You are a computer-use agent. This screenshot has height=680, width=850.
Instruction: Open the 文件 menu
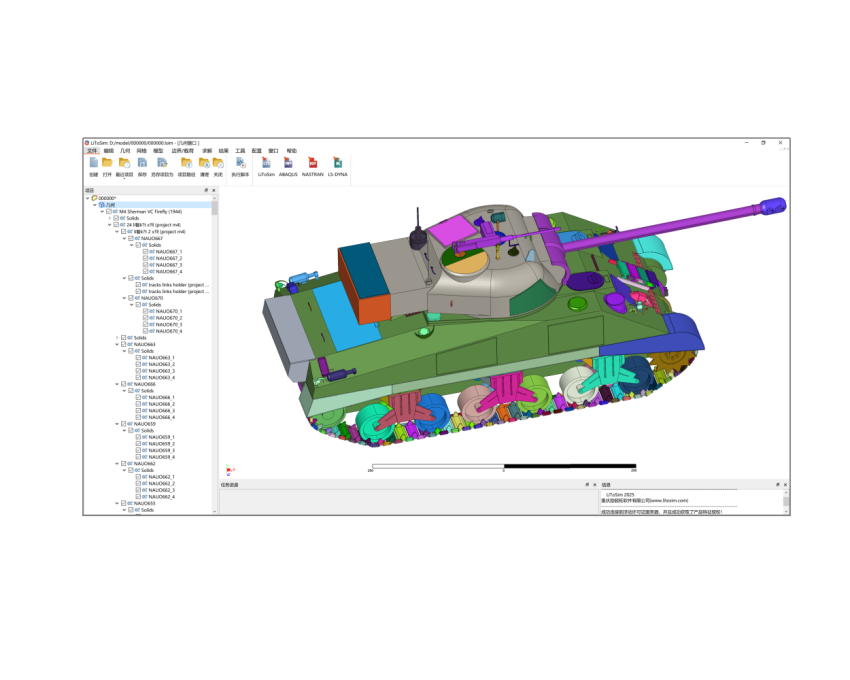92,151
